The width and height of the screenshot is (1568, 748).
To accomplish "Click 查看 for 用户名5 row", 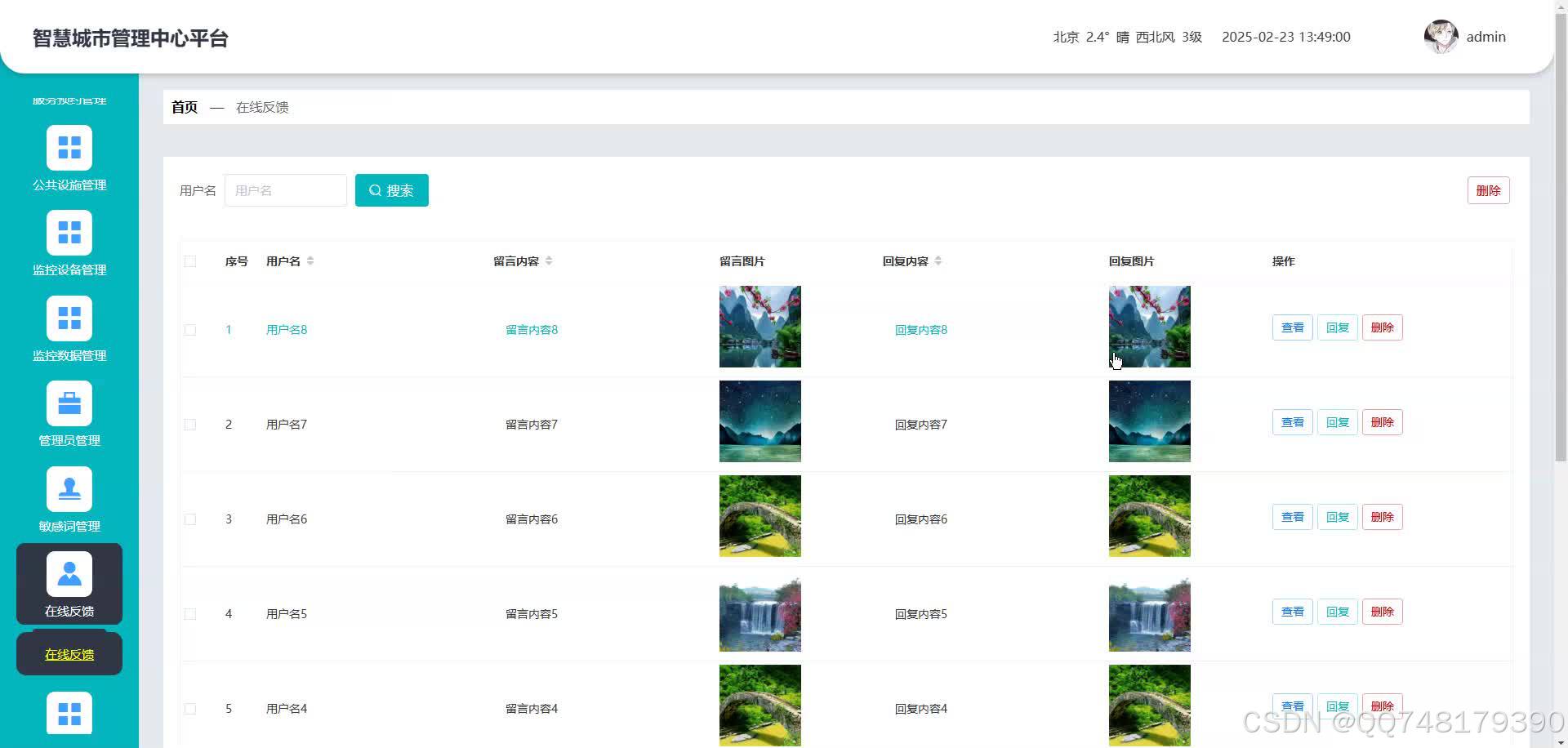I will pyautogui.click(x=1293, y=612).
